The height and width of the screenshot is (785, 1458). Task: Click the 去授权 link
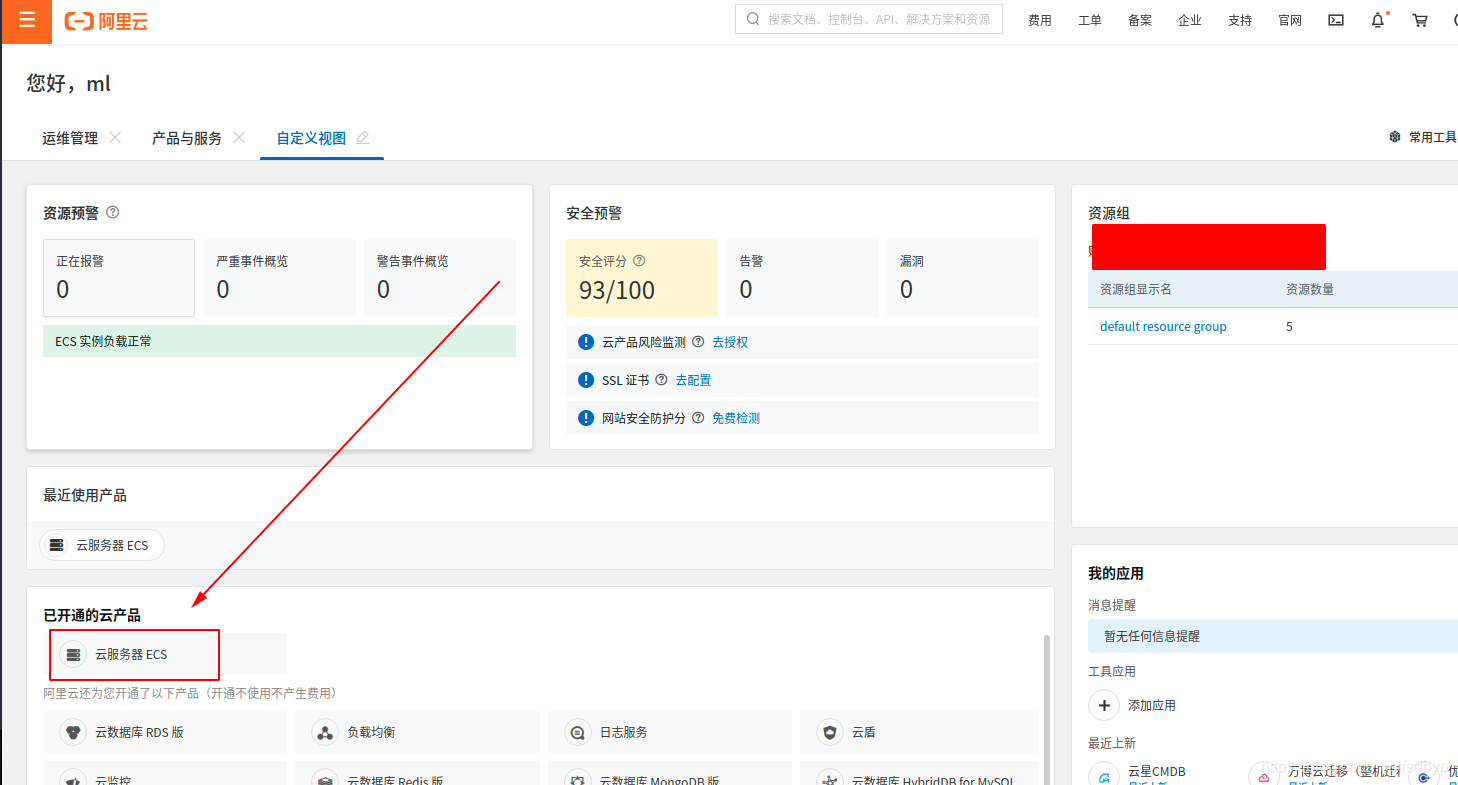click(730, 342)
